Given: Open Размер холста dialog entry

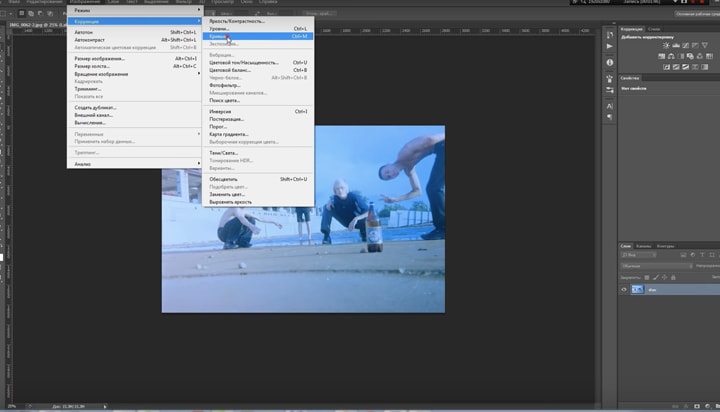Looking at the screenshot, I should tap(135, 66).
